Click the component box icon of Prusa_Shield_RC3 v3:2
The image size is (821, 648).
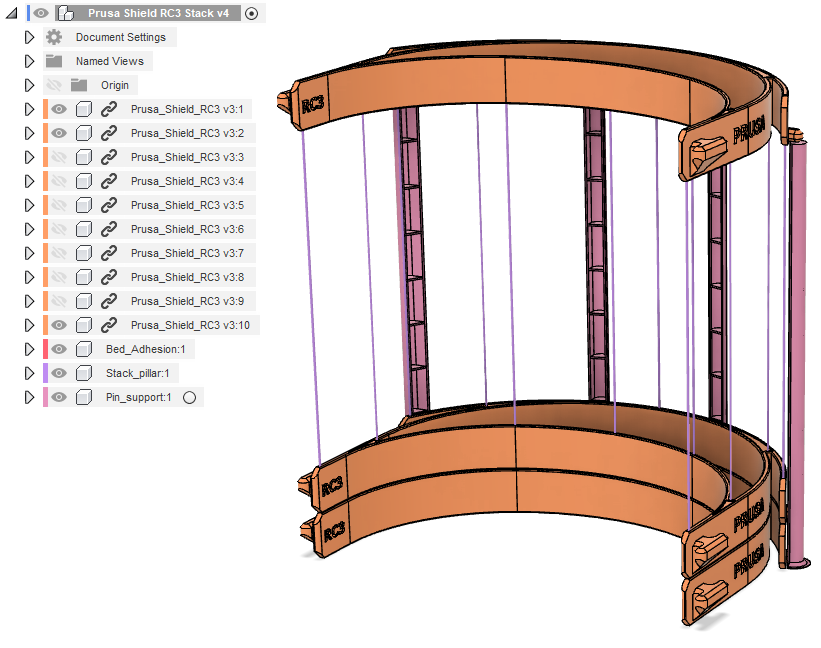point(84,133)
